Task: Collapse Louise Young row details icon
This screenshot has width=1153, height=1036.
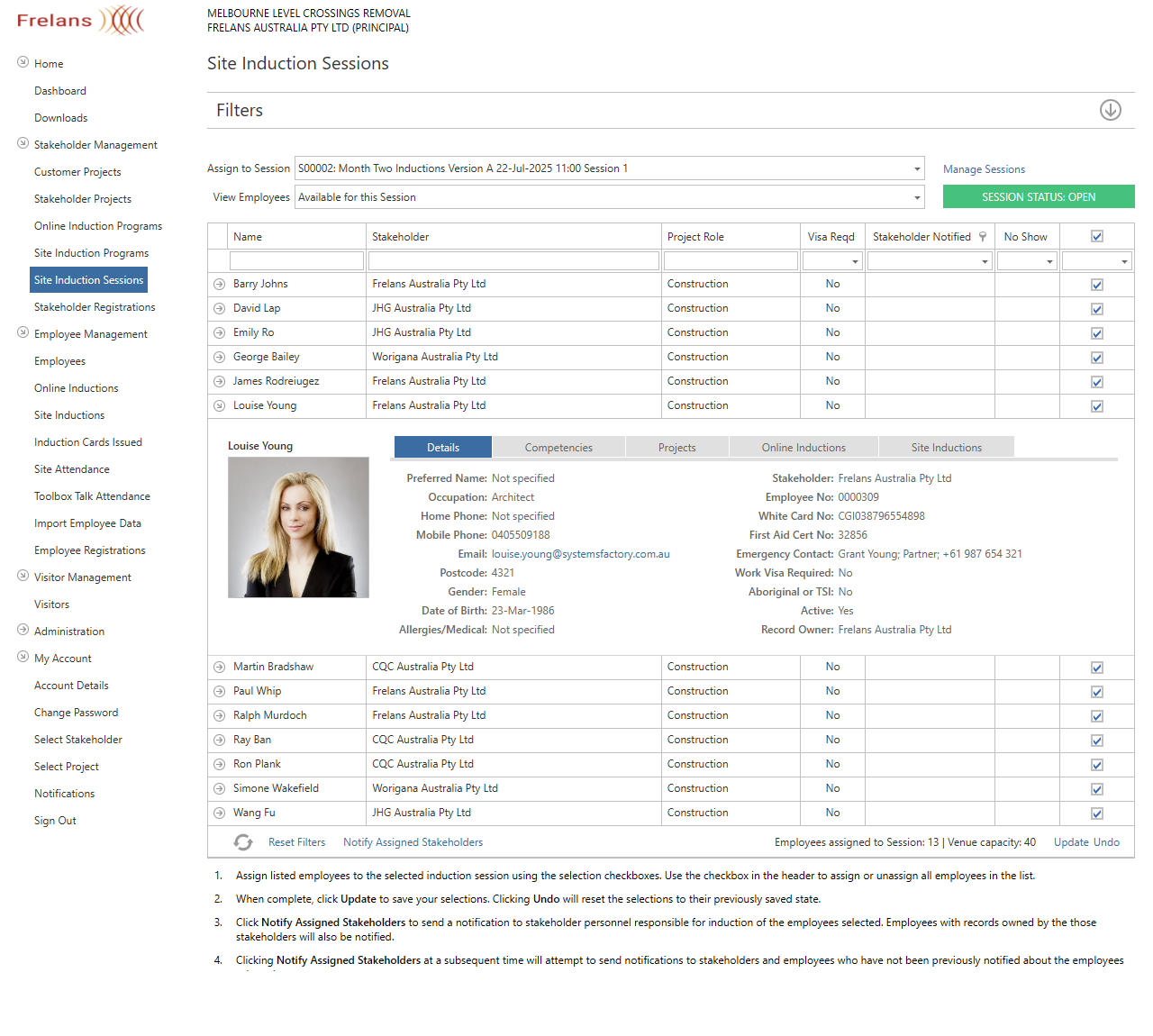Action: [219, 406]
